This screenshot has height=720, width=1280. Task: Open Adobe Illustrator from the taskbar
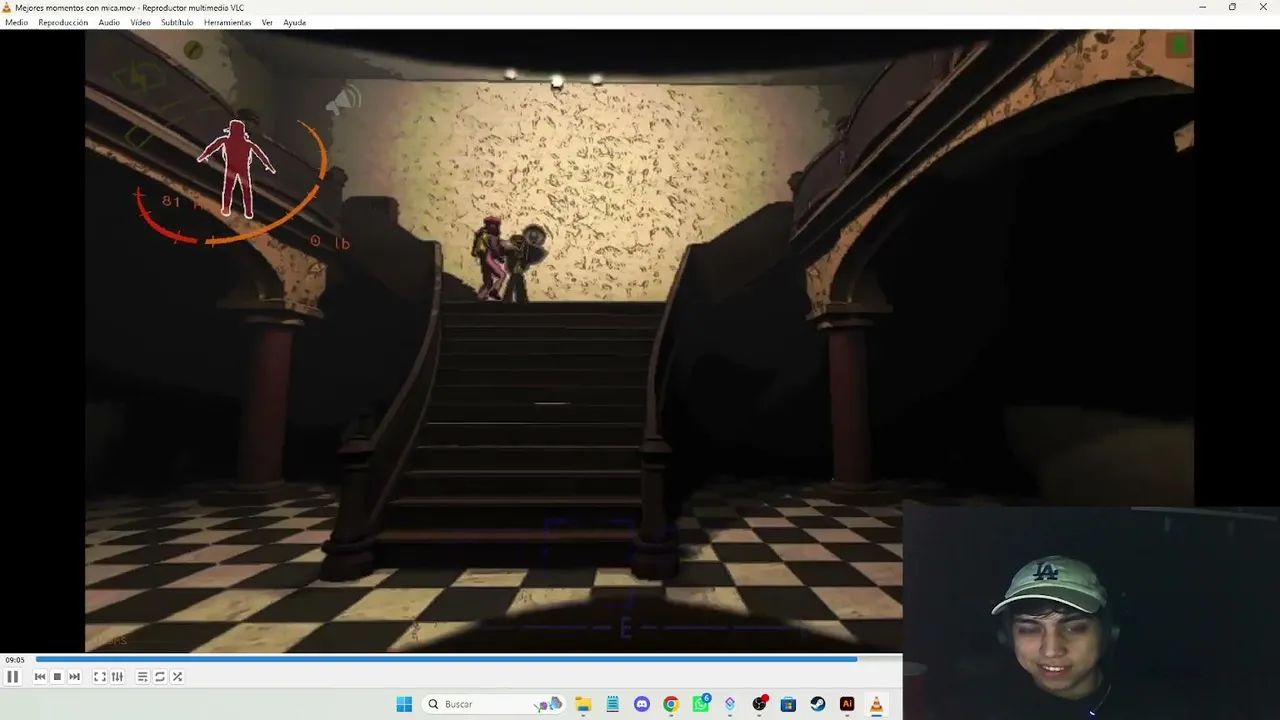pyautogui.click(x=847, y=704)
